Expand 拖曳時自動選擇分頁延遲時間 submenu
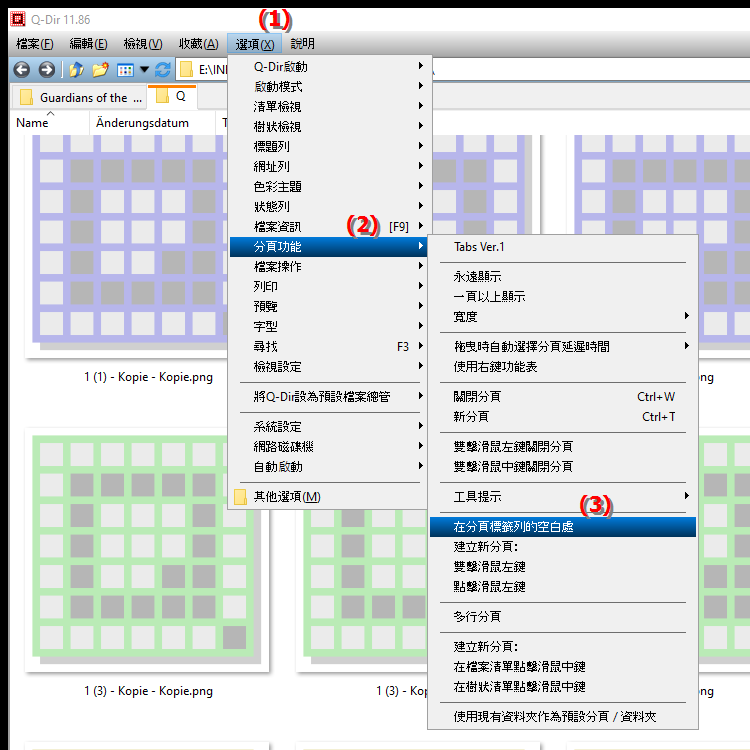Image resolution: width=750 pixels, height=750 pixels. point(563,347)
